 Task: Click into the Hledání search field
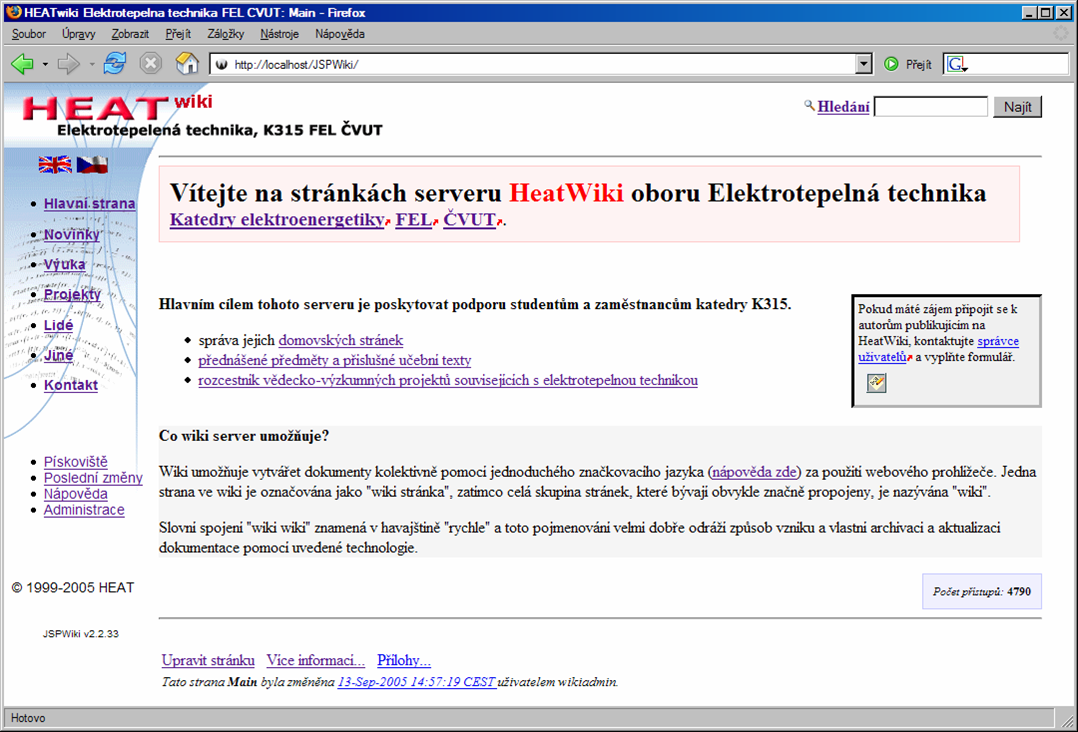click(x=931, y=107)
